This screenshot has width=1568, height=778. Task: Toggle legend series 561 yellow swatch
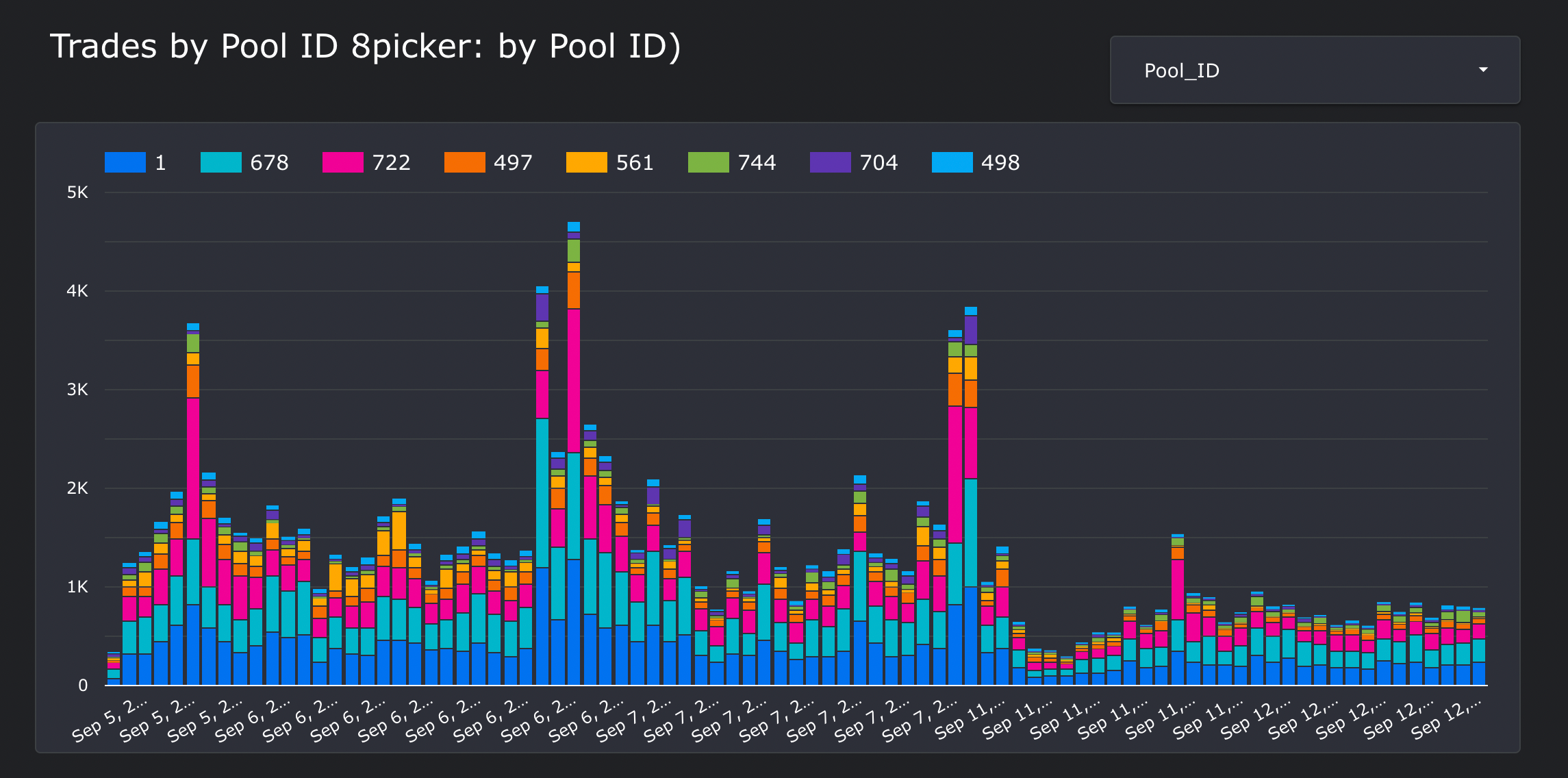click(x=586, y=162)
